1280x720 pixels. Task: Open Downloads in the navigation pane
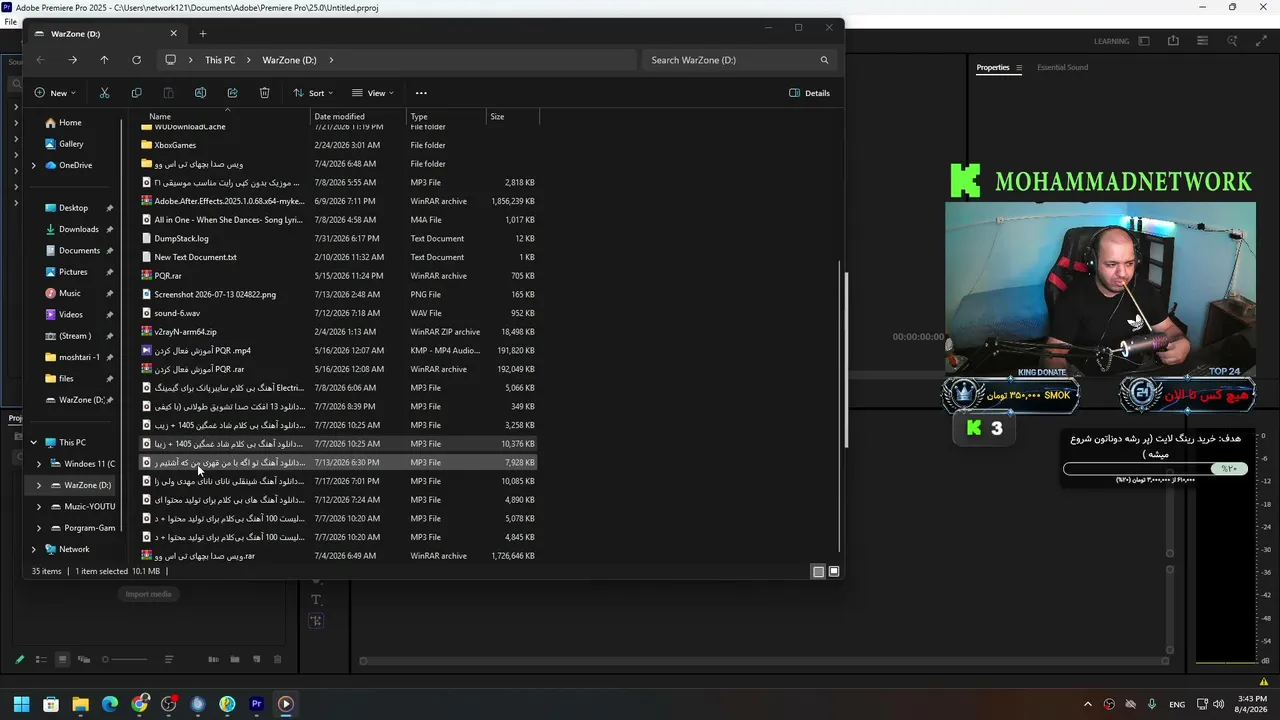point(79,229)
